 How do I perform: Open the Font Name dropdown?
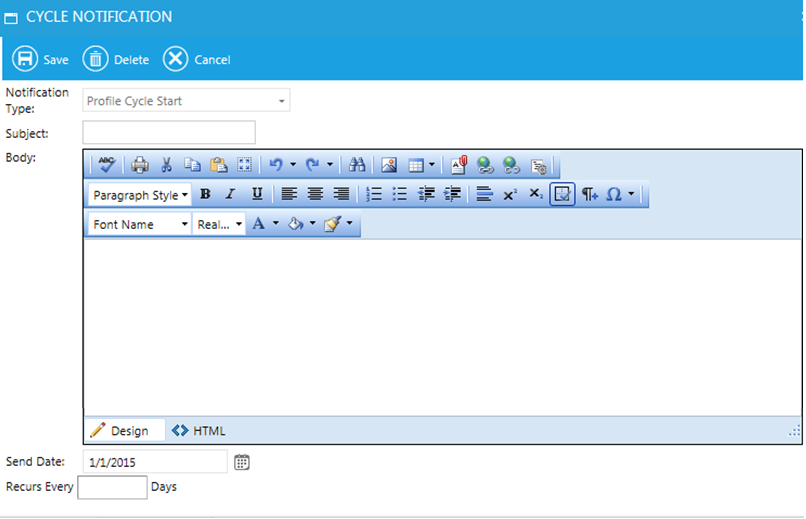point(139,225)
